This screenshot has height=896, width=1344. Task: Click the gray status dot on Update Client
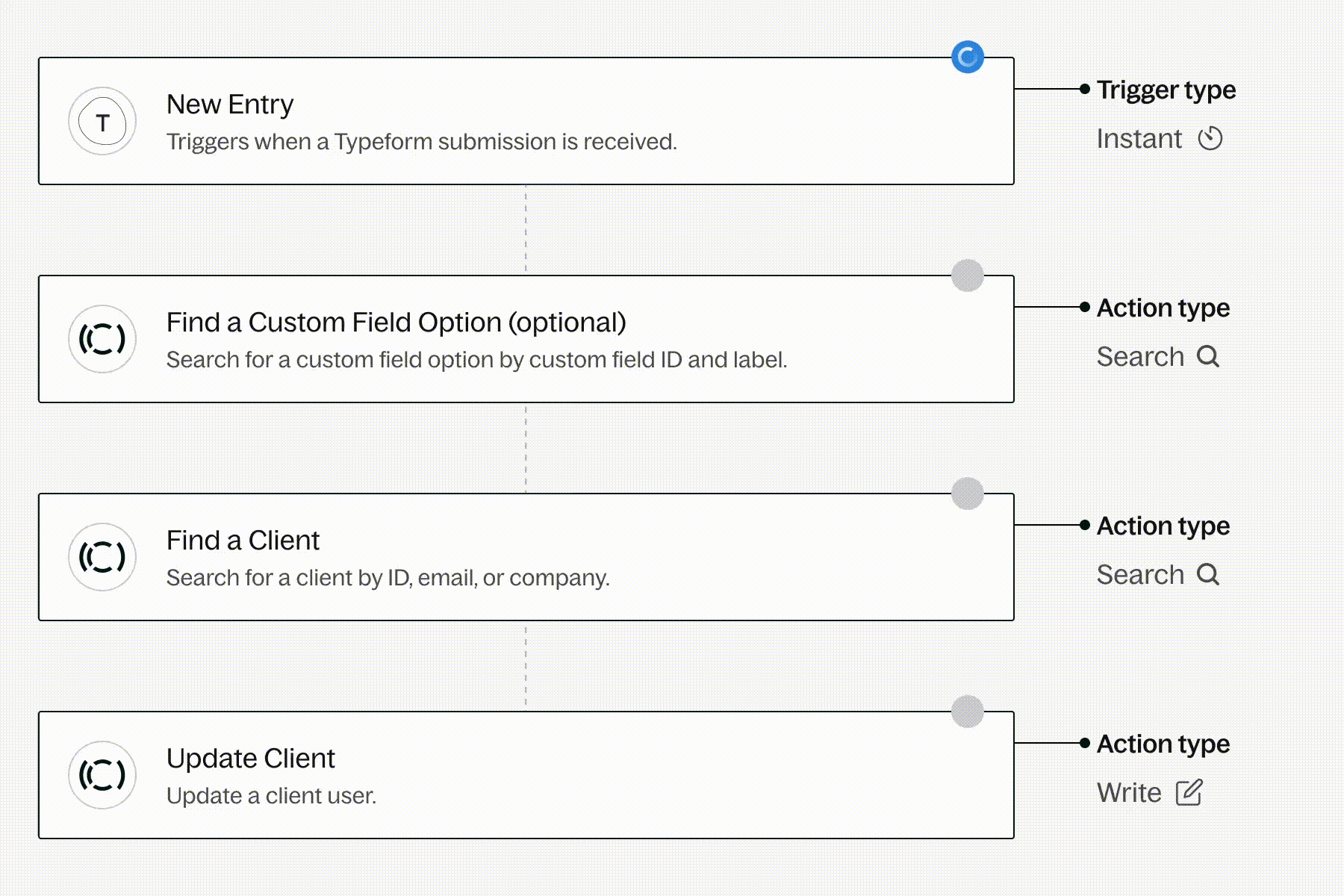click(x=968, y=712)
